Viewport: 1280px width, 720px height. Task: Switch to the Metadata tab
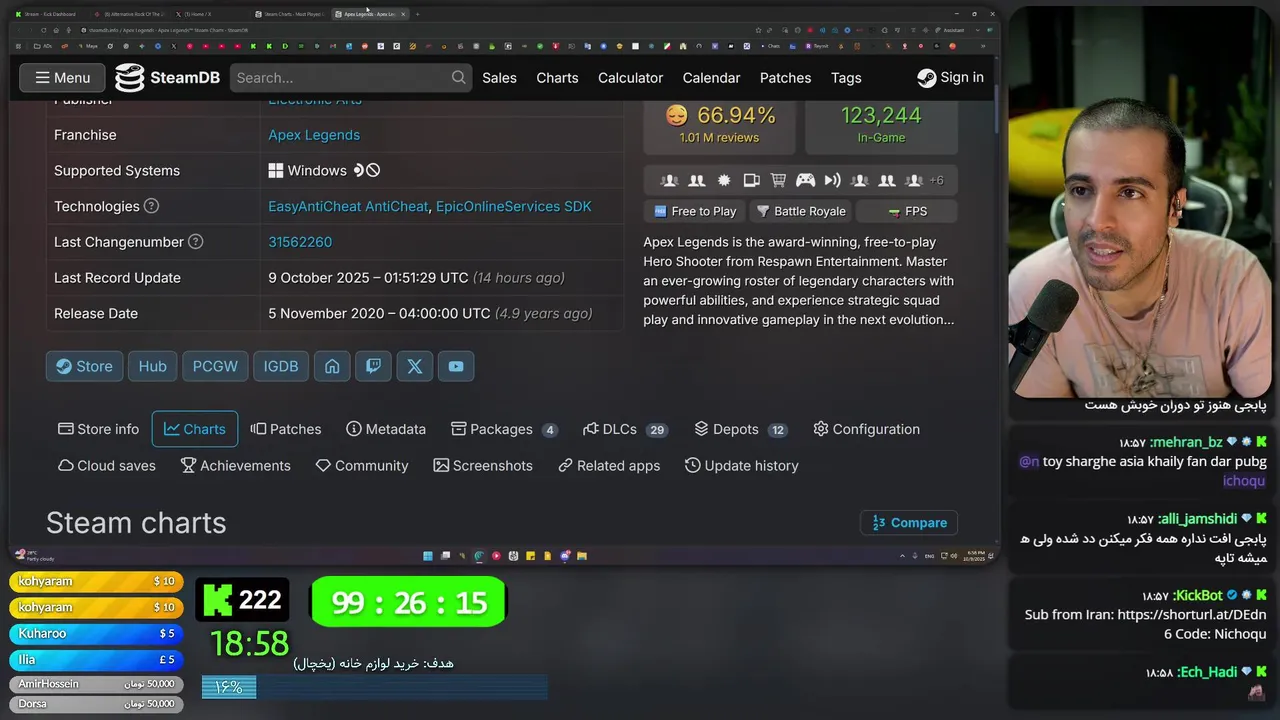tap(386, 429)
